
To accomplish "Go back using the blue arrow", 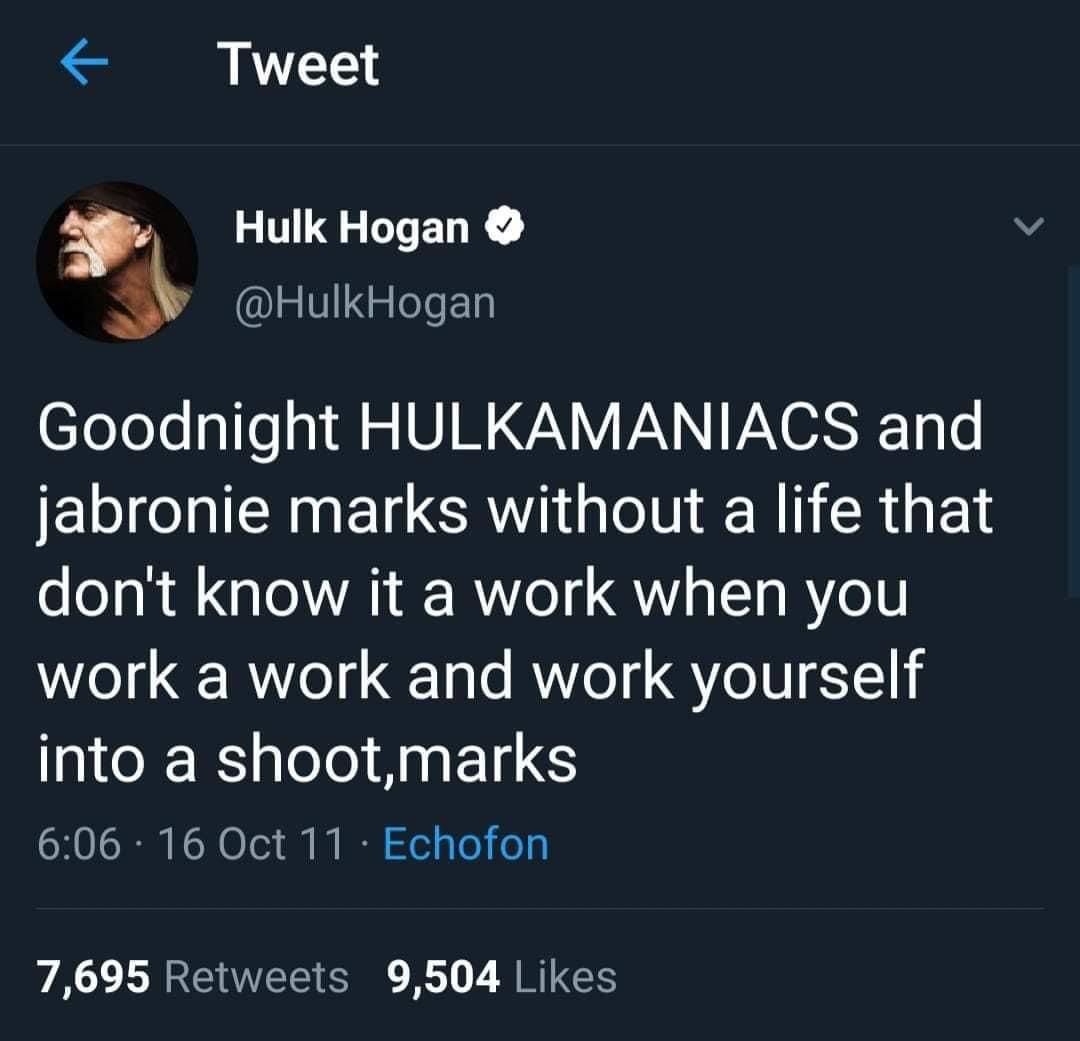I will pyautogui.click(x=84, y=62).
